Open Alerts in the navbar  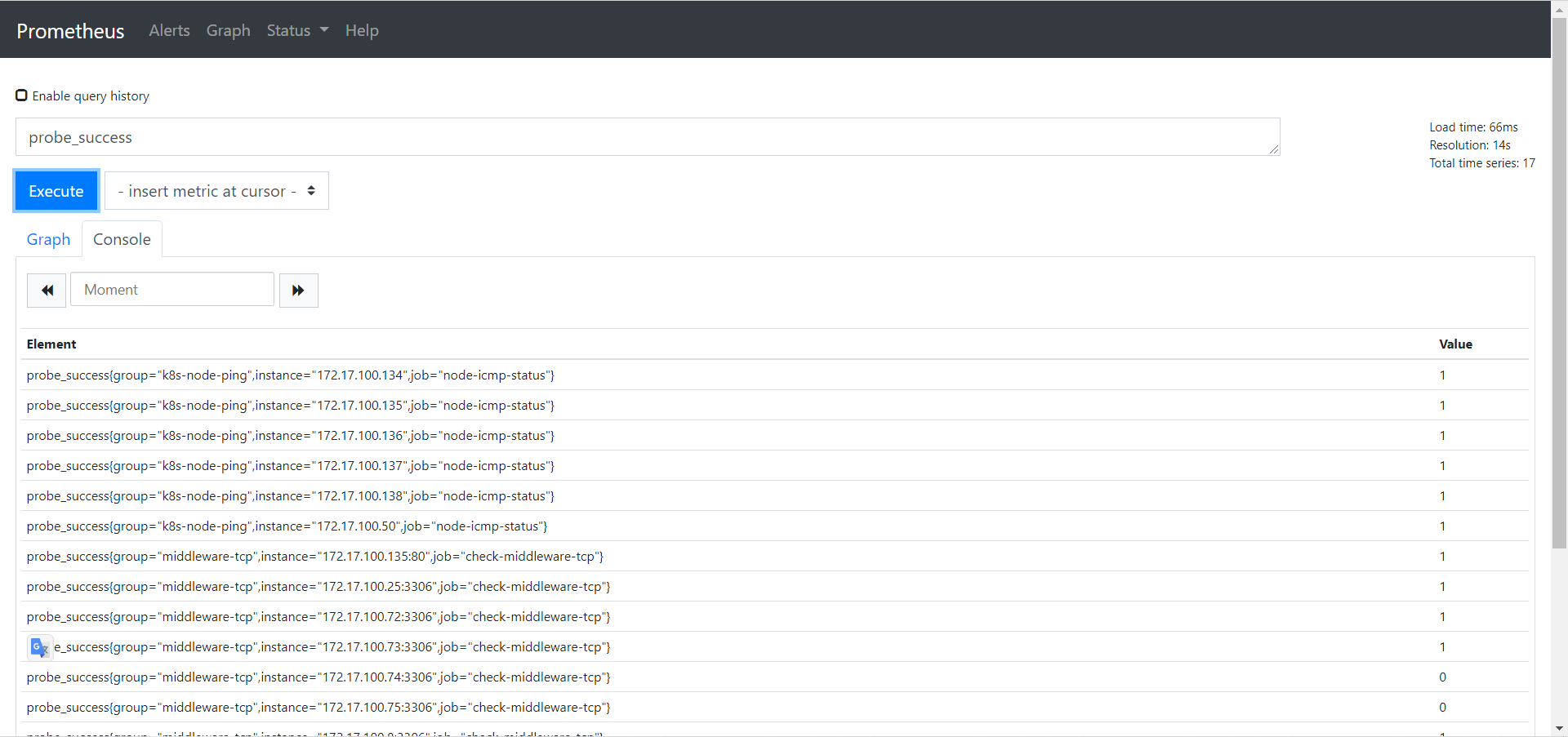tap(169, 30)
